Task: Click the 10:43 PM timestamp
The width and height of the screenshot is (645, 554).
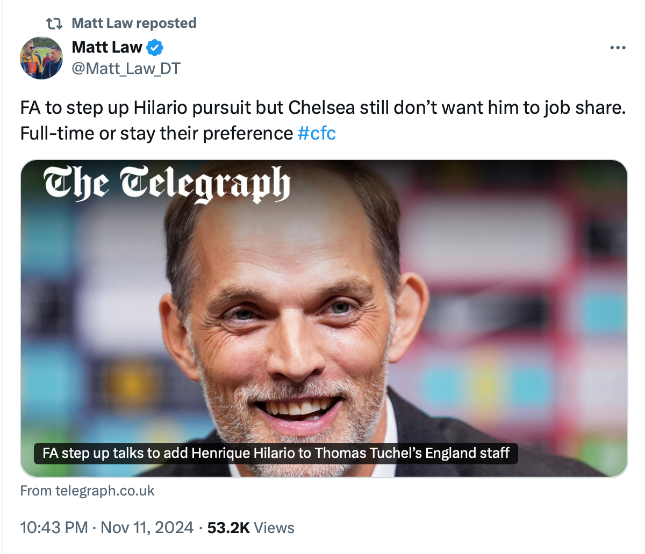Action: tap(55, 527)
